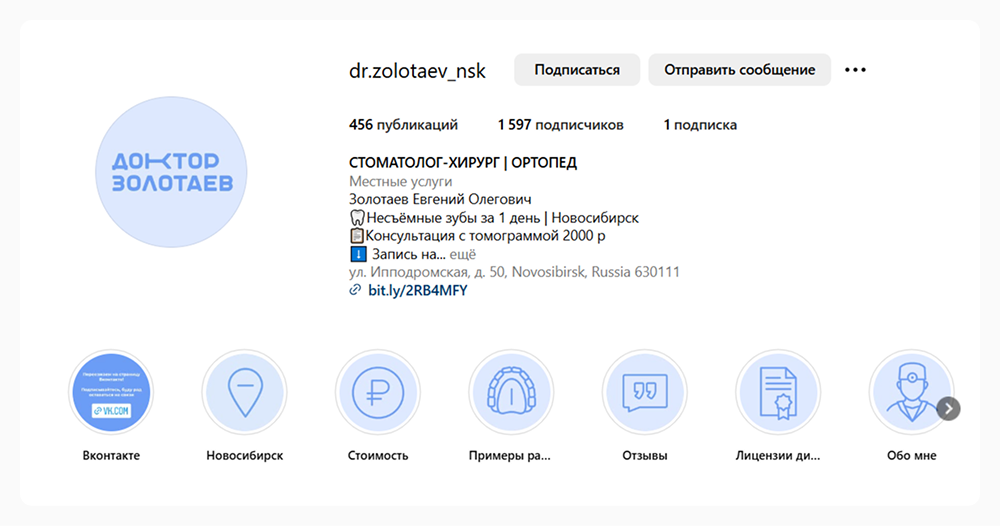Open the Новосибирск location pin highlight
Image resolution: width=1000 pixels, height=526 pixels.
tap(245, 392)
